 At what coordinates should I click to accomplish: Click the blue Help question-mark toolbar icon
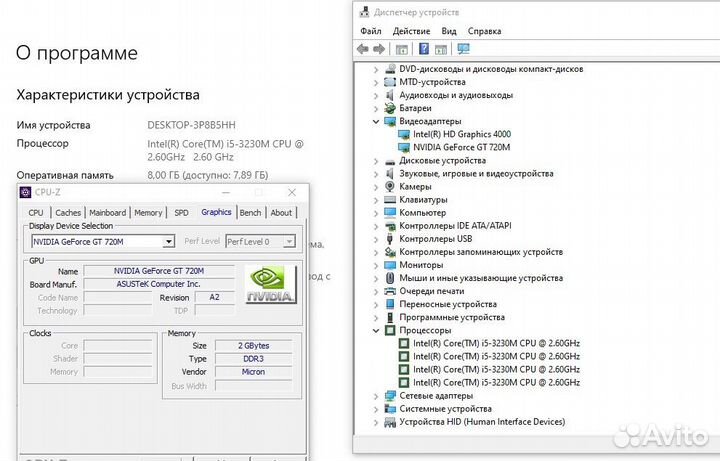(424, 49)
